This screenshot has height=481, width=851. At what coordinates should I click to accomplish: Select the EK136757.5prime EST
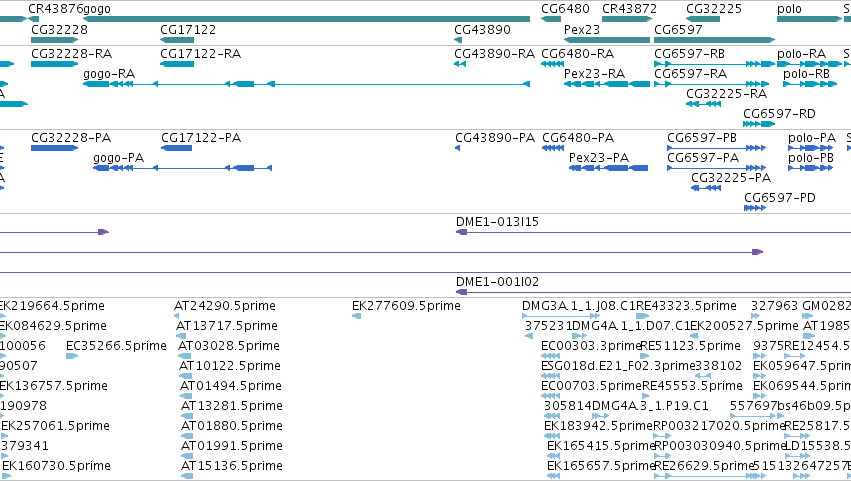pyautogui.click(x=3, y=397)
